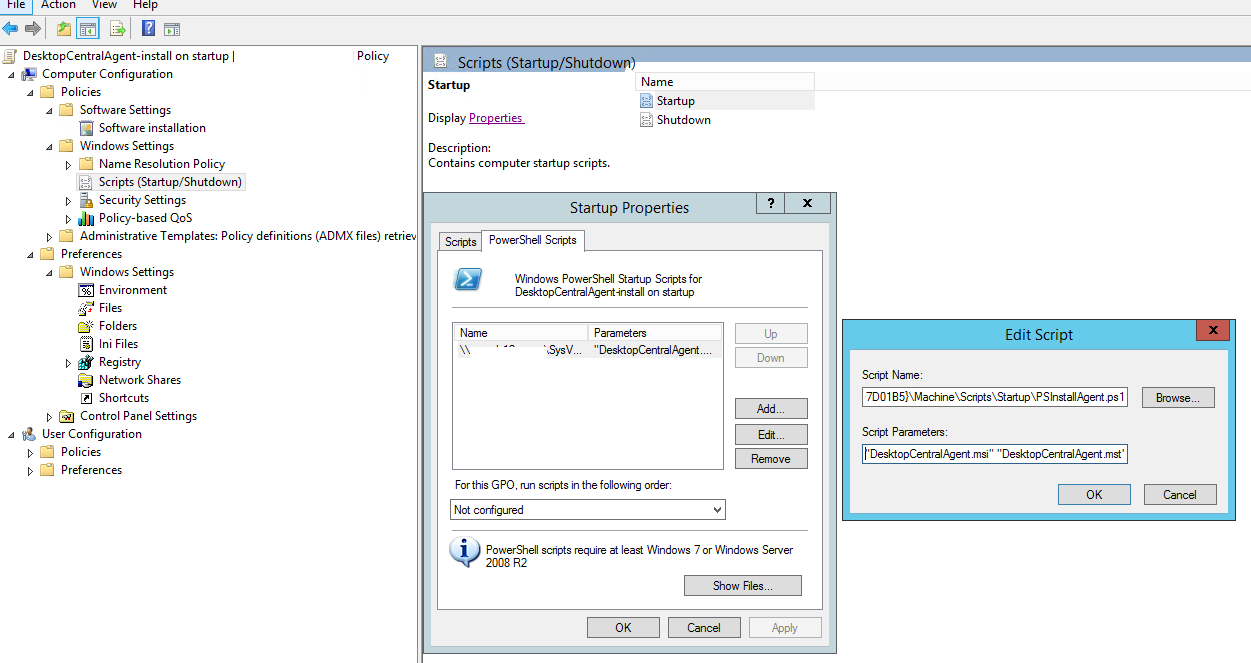This screenshot has height=663, width=1251.
Task: Expand the Control Panel Settings node
Action: click(x=48, y=415)
